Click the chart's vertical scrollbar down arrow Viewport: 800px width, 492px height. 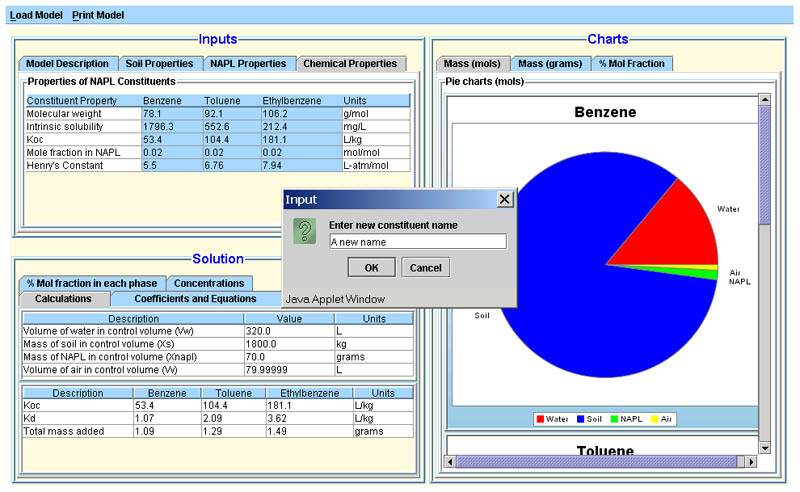(x=765, y=447)
